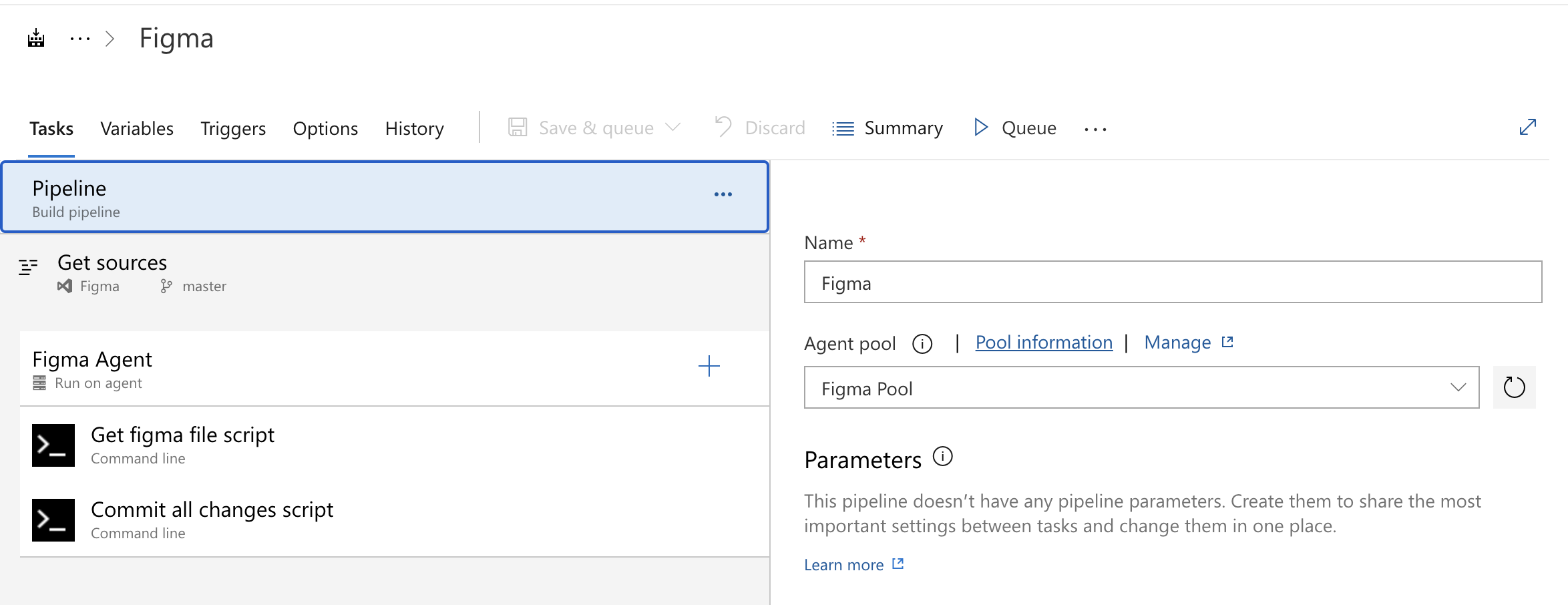The image size is (1568, 605).
Task: Switch to the Triggers tab
Action: pyautogui.click(x=233, y=128)
